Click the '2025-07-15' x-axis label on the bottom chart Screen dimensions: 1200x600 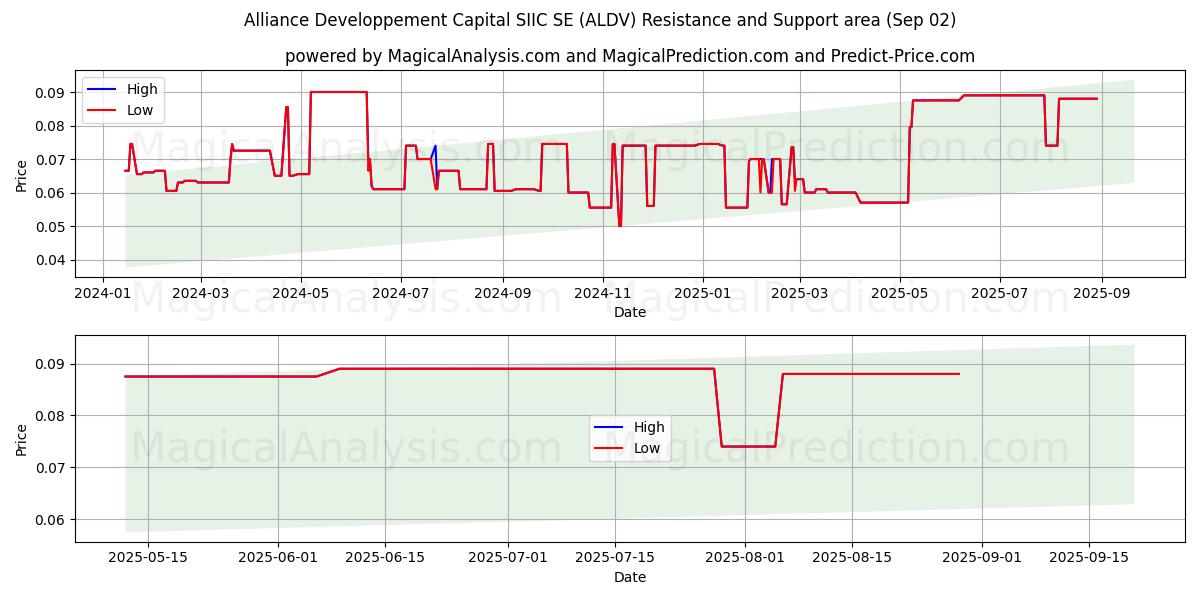point(615,559)
